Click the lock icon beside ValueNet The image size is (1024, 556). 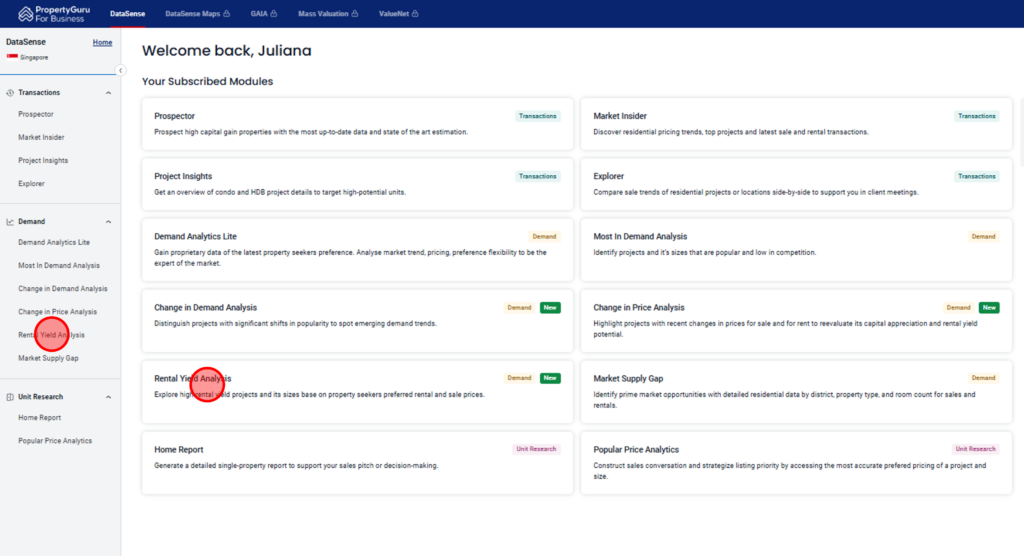[x=415, y=14]
